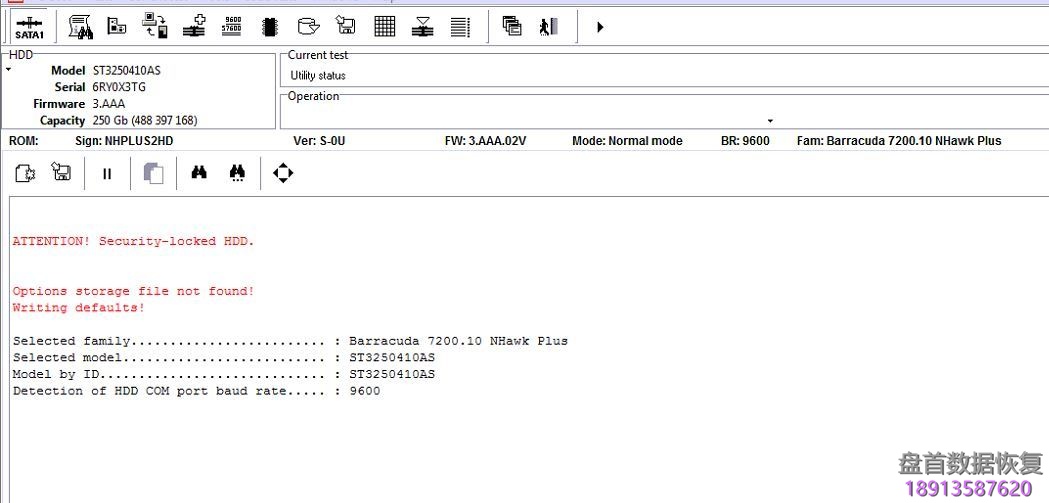Click the SATA1 port selection icon
Image resolution: width=1049 pixels, height=503 pixels.
coord(29,27)
